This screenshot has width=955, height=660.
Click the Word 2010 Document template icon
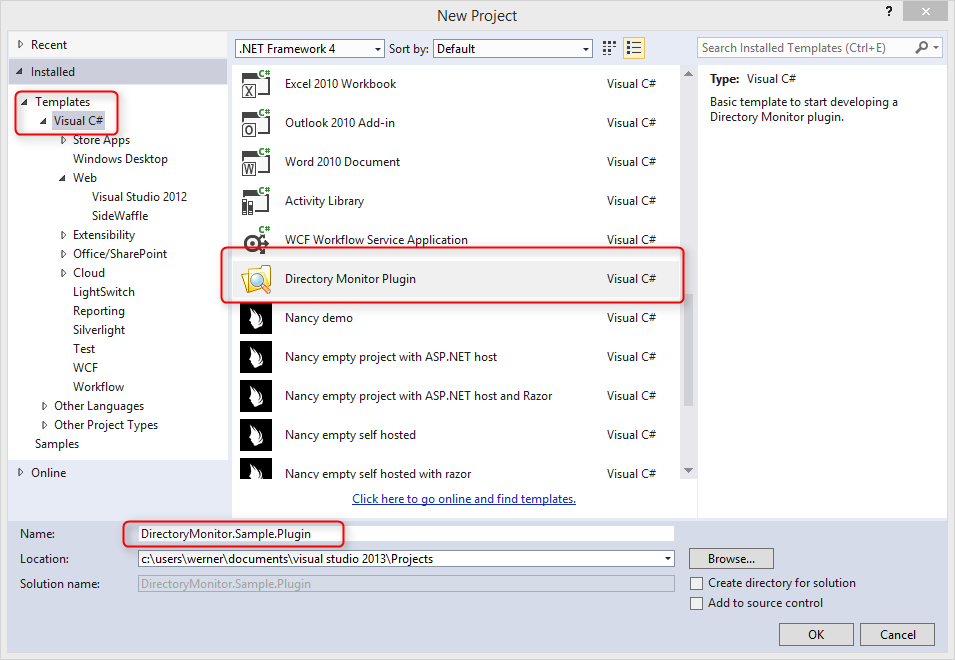[256, 162]
